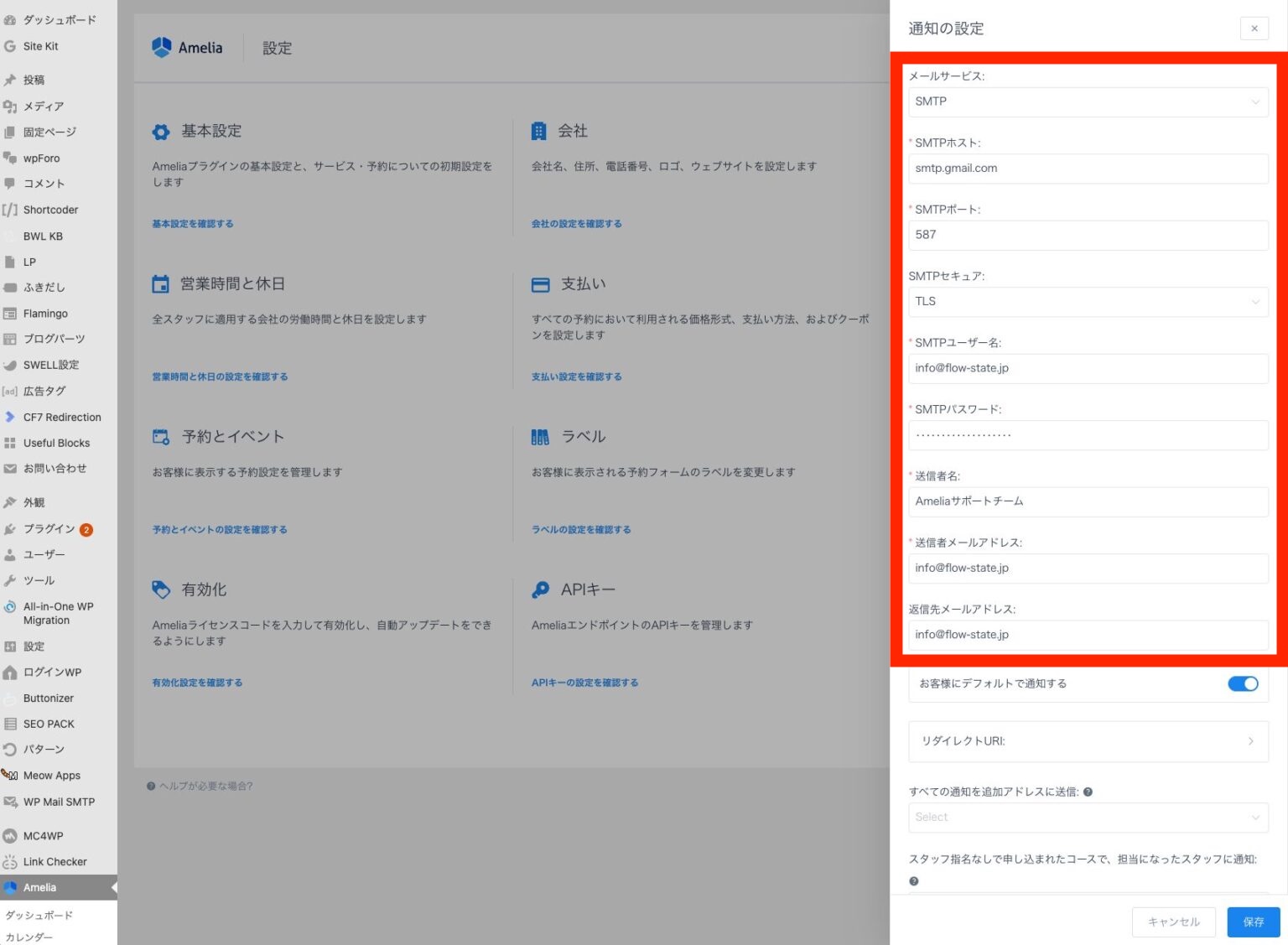Open the additional address Select dropdown
This screenshot has height=945, width=1288.
coord(1087,818)
